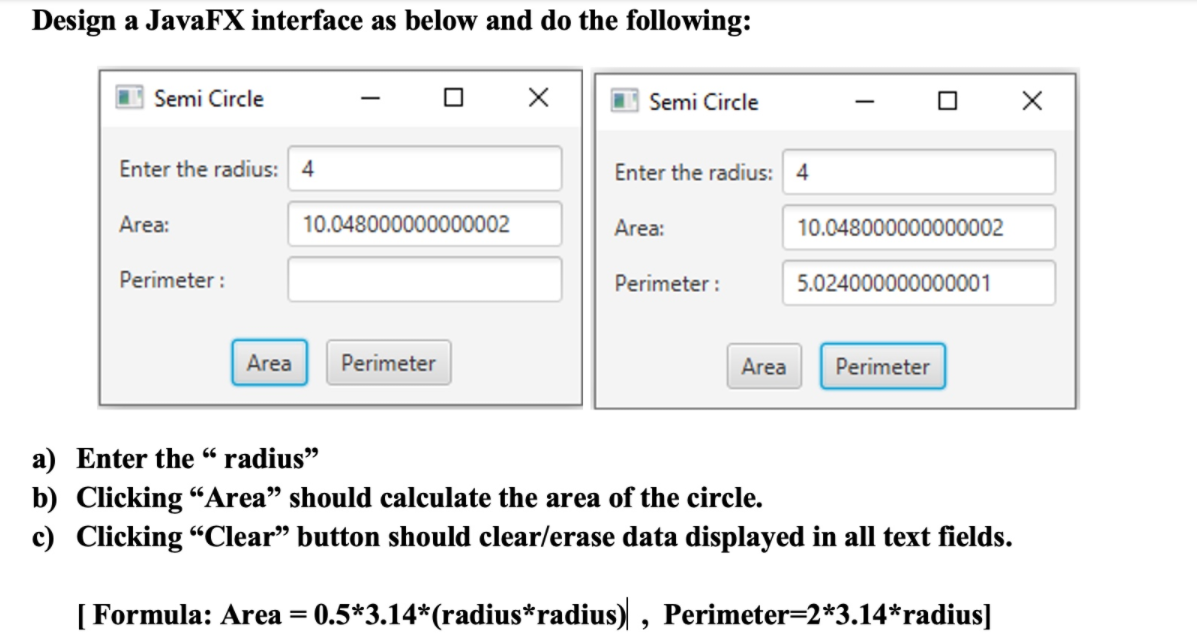The width and height of the screenshot is (1197, 641).
Task: Click the empty Perimeter field in the left window
Action: 424,280
